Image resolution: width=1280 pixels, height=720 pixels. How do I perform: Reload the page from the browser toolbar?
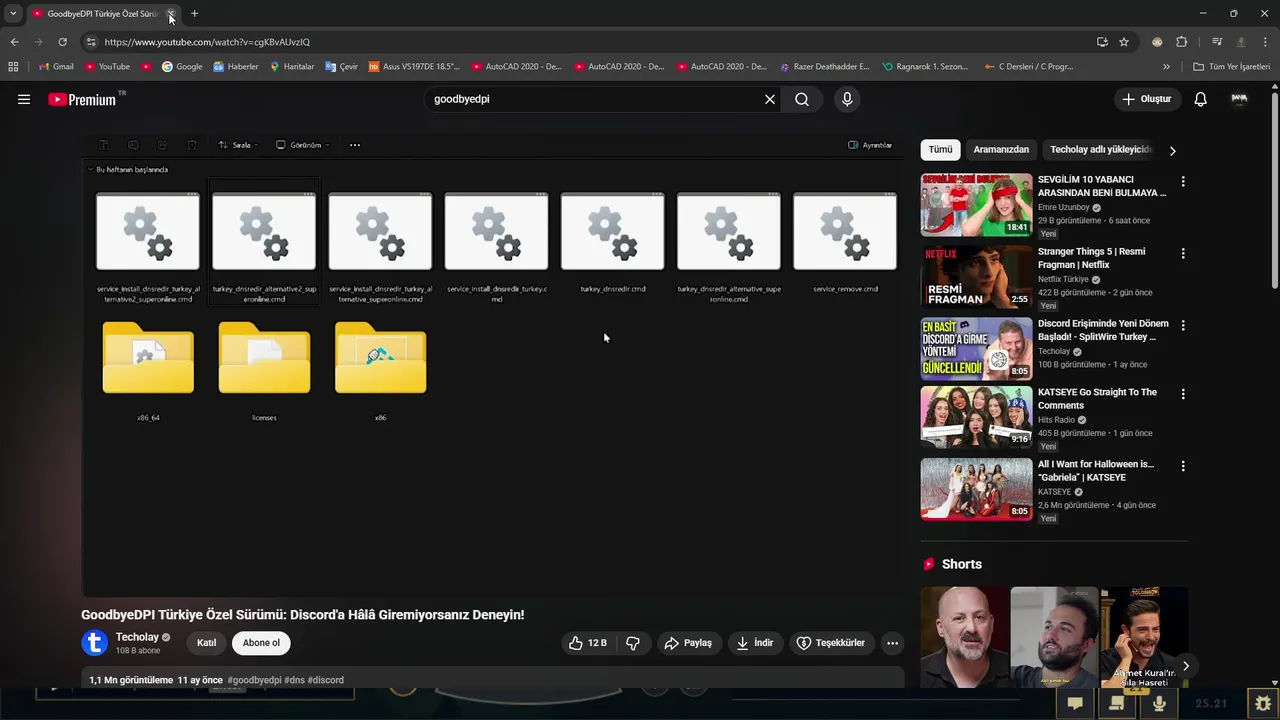tap(62, 42)
